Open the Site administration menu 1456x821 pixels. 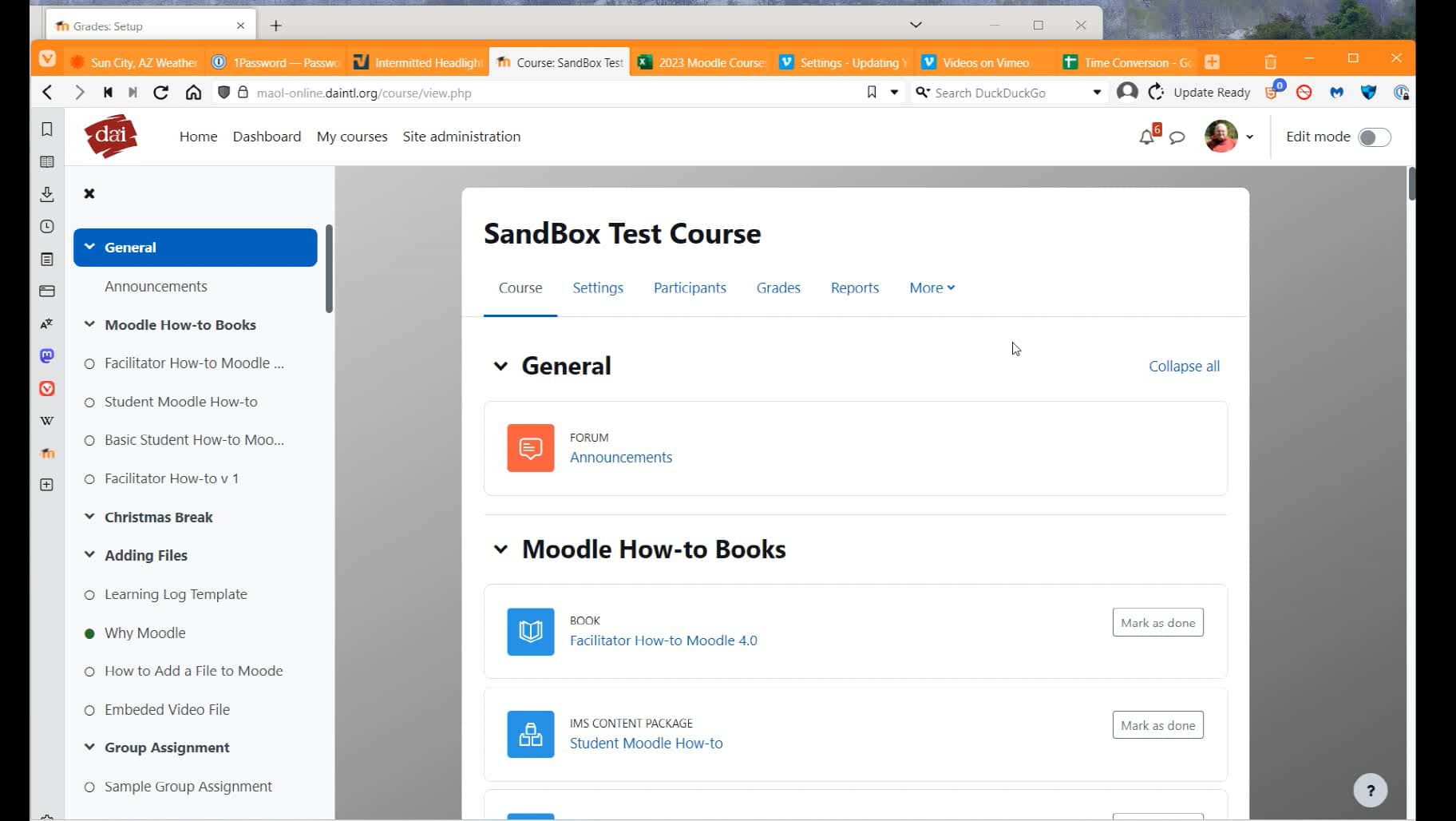(461, 136)
